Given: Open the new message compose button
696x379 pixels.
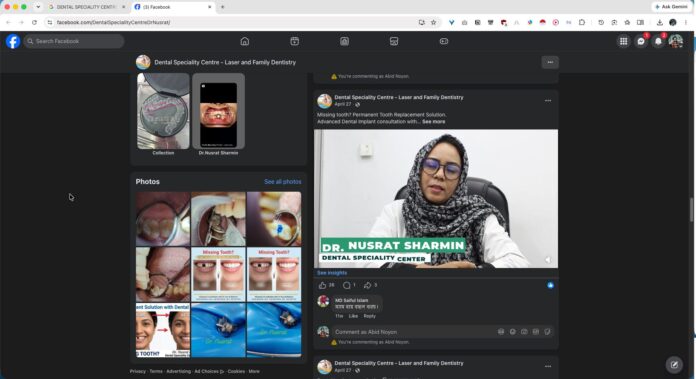Looking at the screenshot, I should tap(674, 364).
